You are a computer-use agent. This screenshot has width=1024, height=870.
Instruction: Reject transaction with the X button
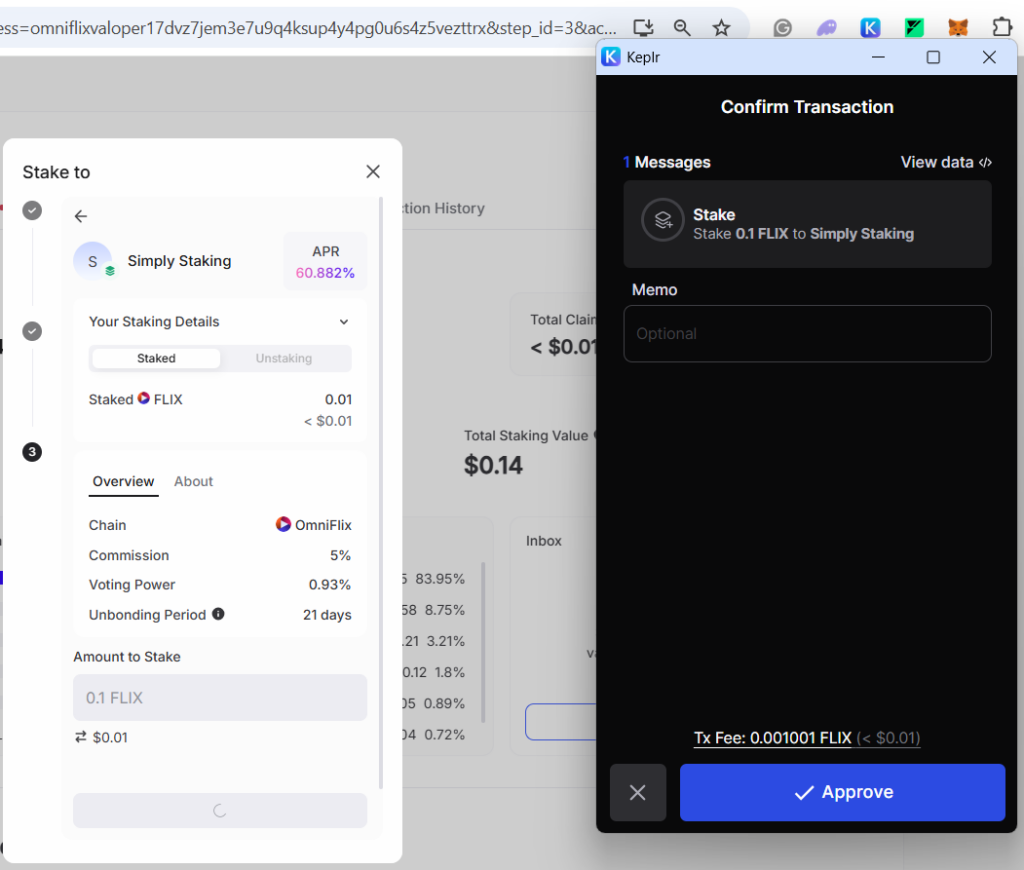click(638, 792)
